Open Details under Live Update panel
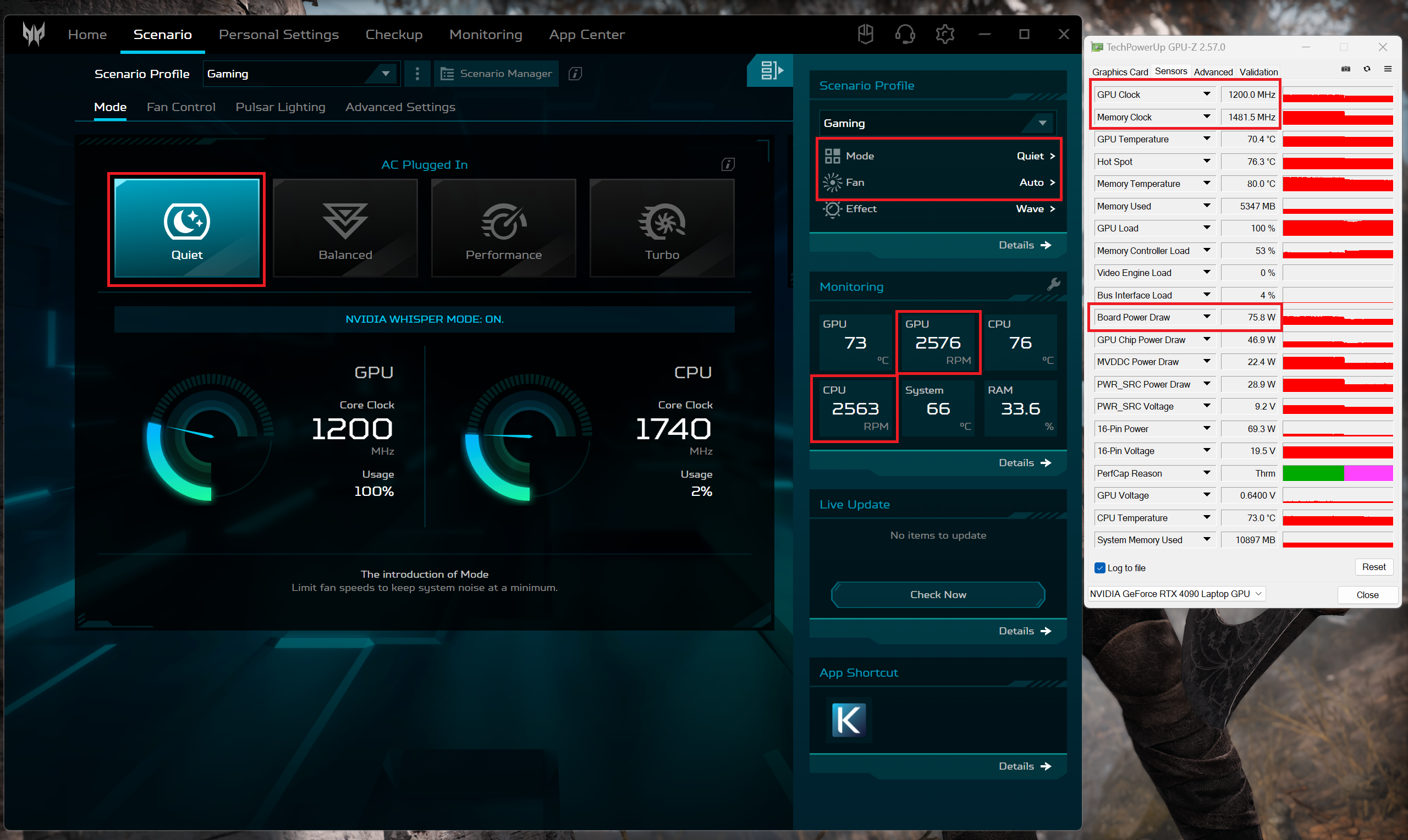 (1025, 631)
